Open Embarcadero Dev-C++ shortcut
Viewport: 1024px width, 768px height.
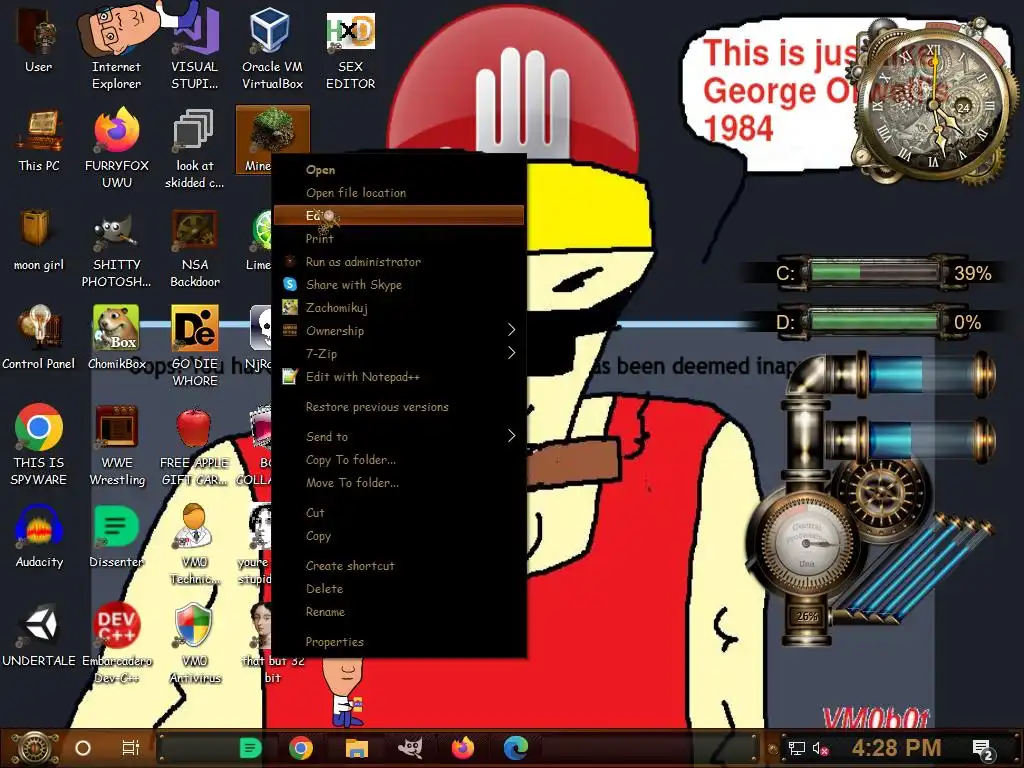tap(116, 643)
